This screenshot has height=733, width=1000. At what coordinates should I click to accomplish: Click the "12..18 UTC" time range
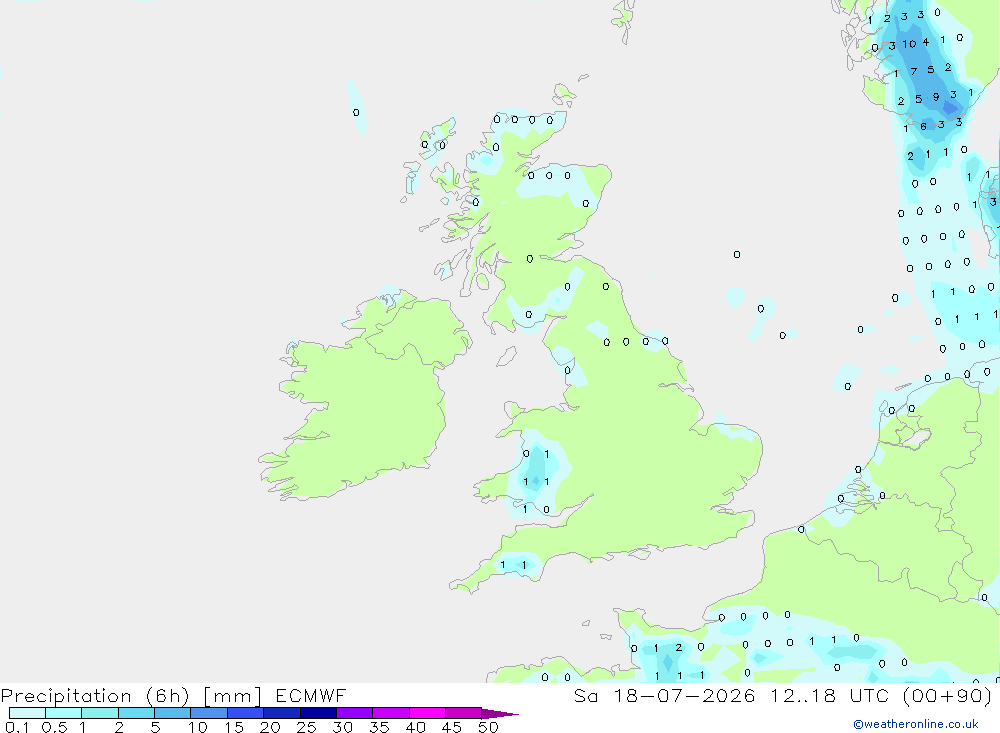pyautogui.click(x=829, y=696)
